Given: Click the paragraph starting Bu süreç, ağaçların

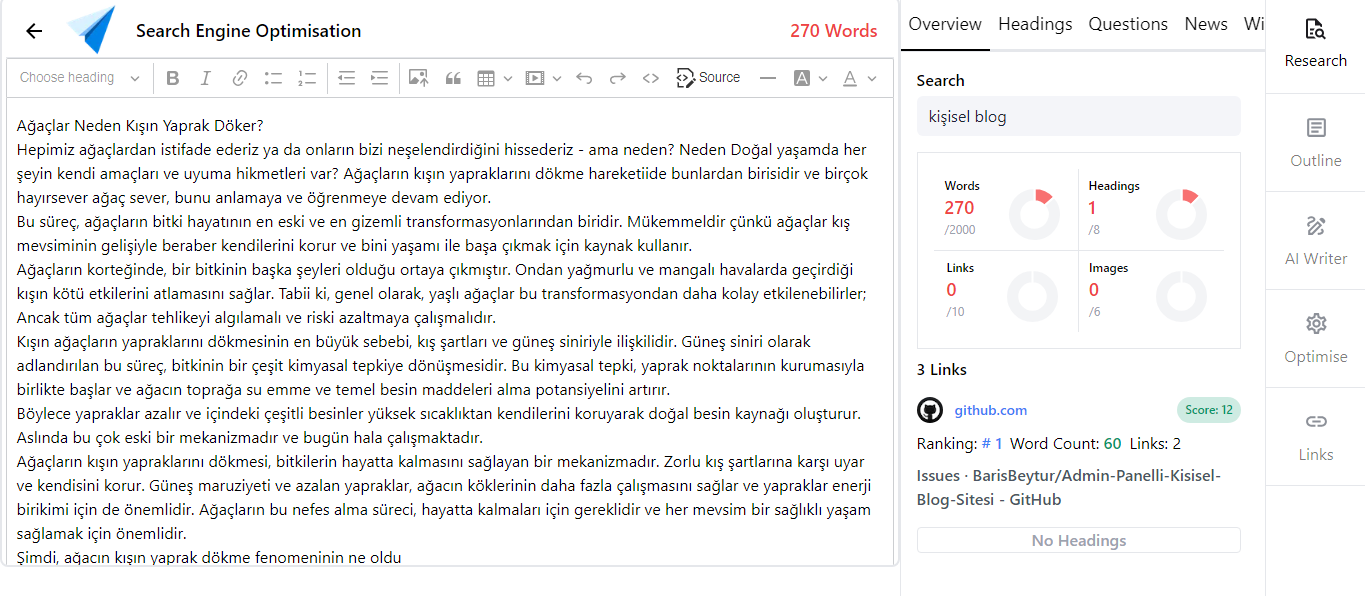Looking at the screenshot, I should 433,234.
